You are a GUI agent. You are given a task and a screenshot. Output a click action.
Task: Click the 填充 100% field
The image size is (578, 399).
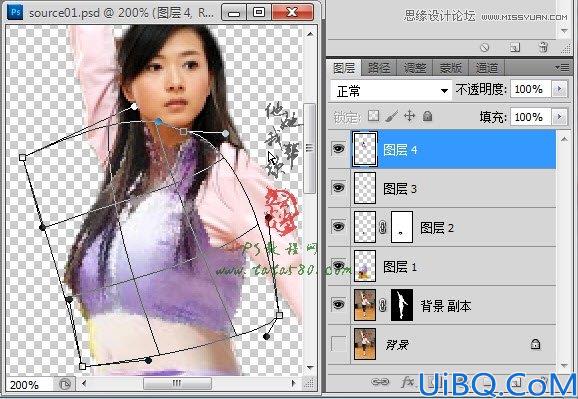click(x=531, y=117)
